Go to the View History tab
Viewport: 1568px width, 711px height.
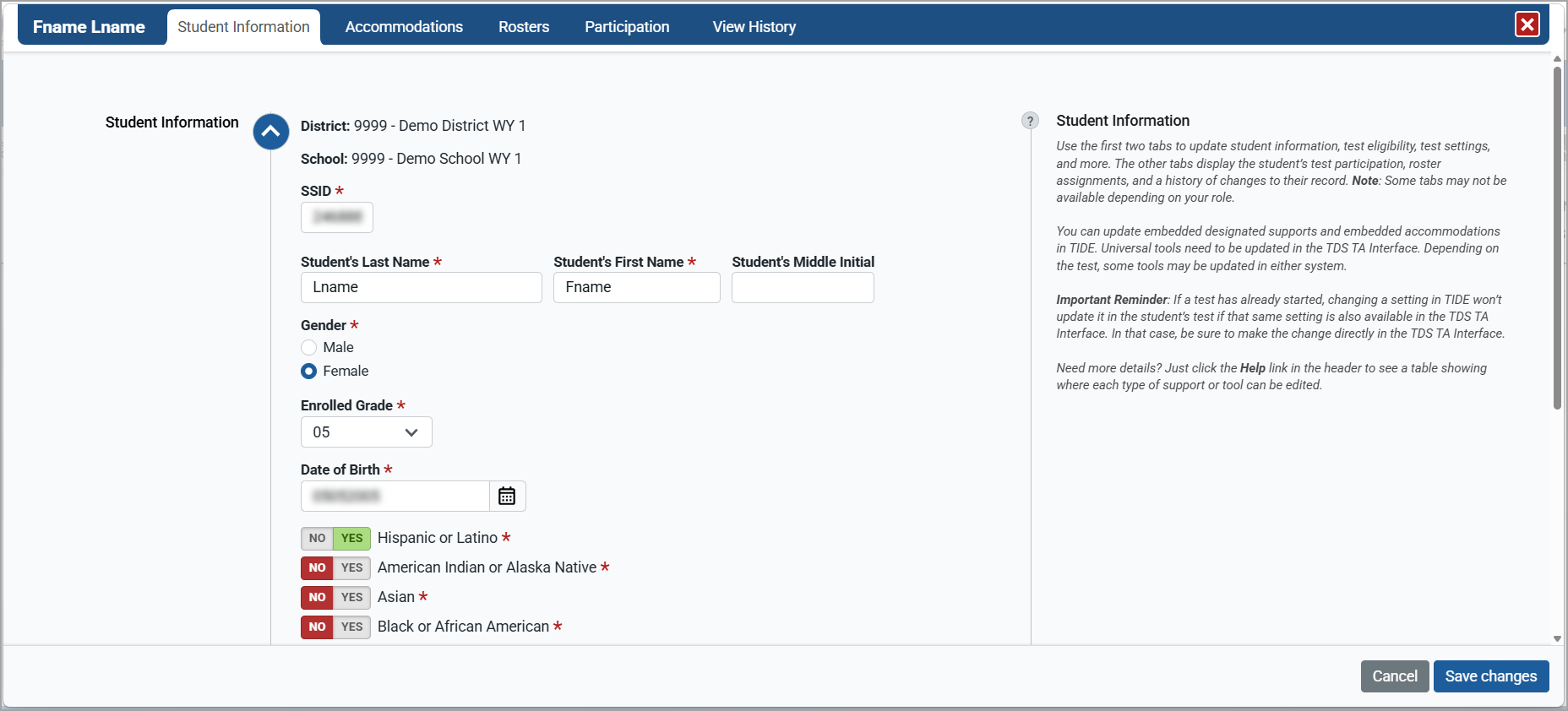[x=754, y=27]
